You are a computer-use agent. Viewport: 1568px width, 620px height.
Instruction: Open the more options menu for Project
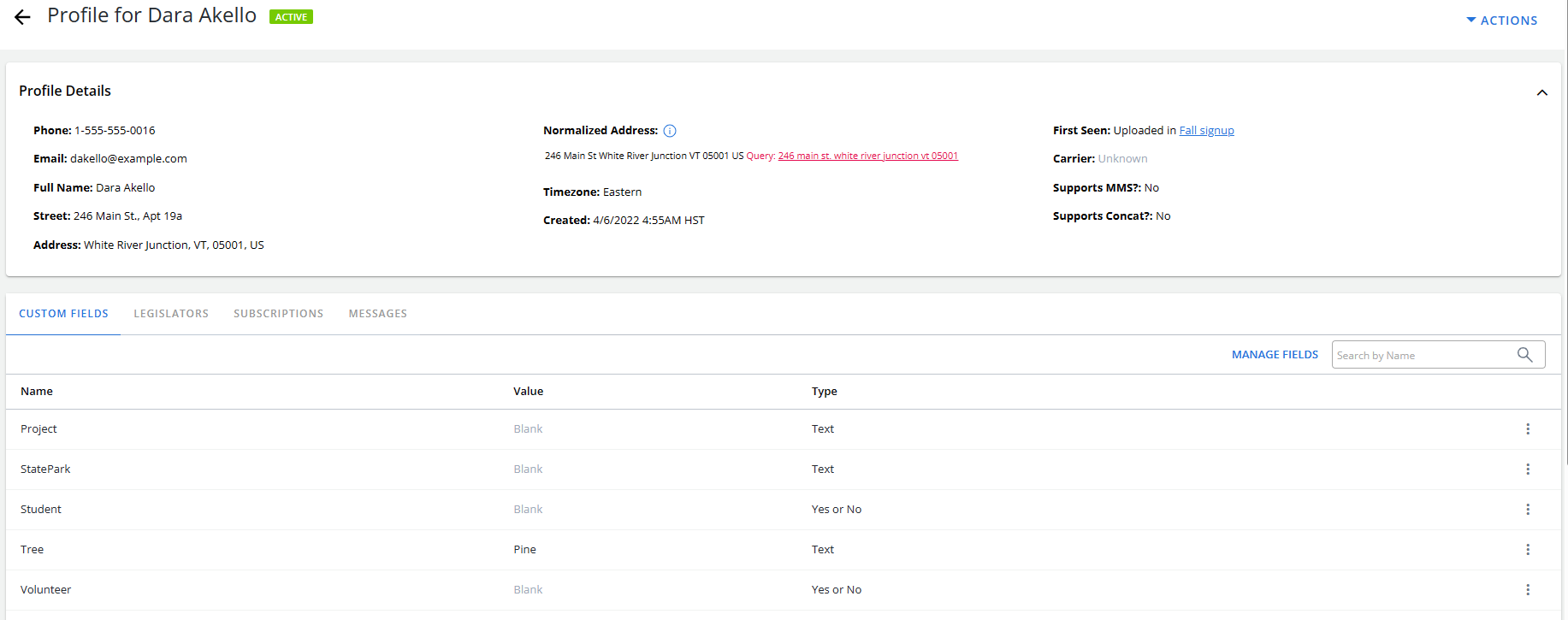tap(1528, 429)
